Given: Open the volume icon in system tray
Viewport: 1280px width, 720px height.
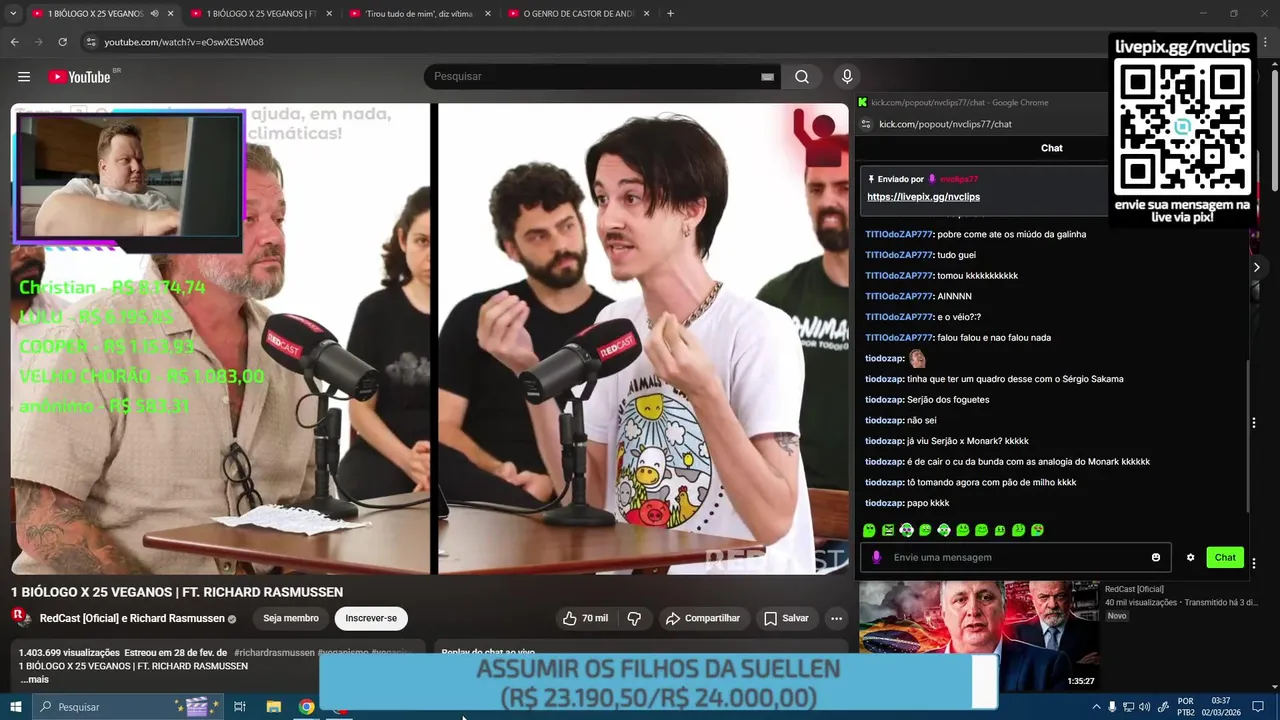Looking at the screenshot, I should click(1144, 707).
